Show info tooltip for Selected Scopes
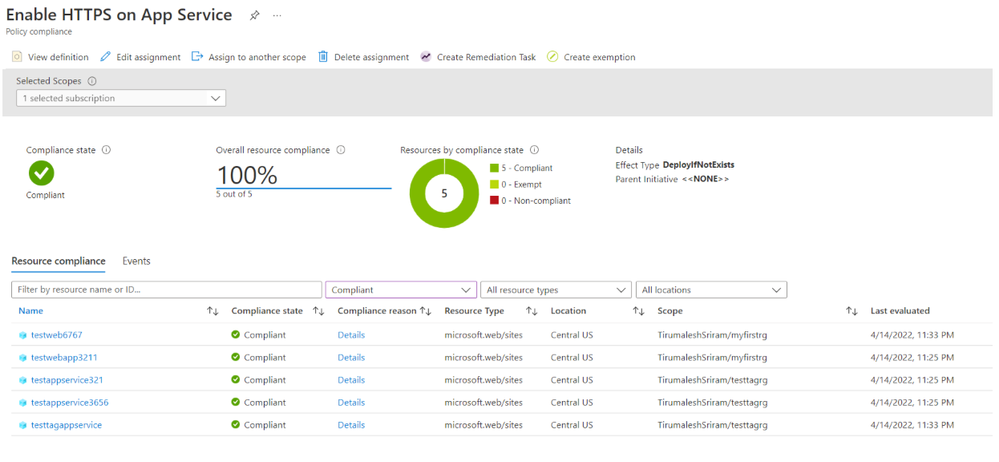This screenshot has height=462, width=999. coord(92,82)
